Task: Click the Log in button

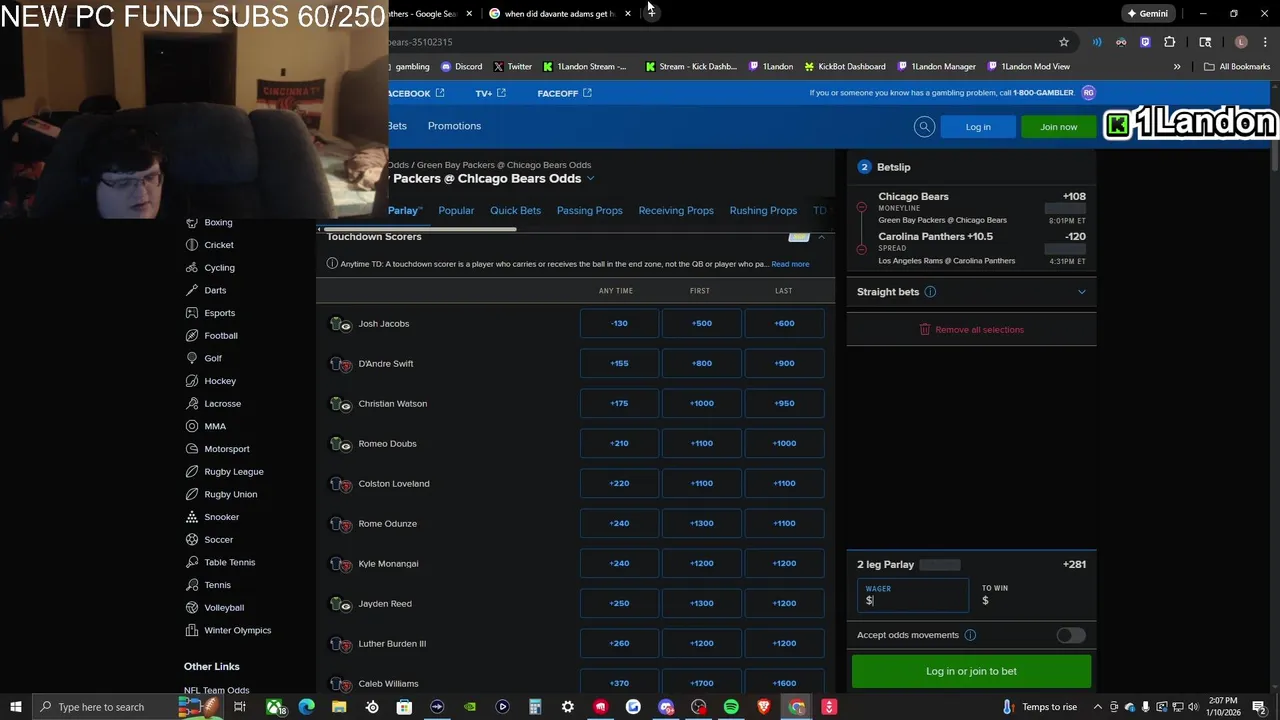Action: point(978,127)
